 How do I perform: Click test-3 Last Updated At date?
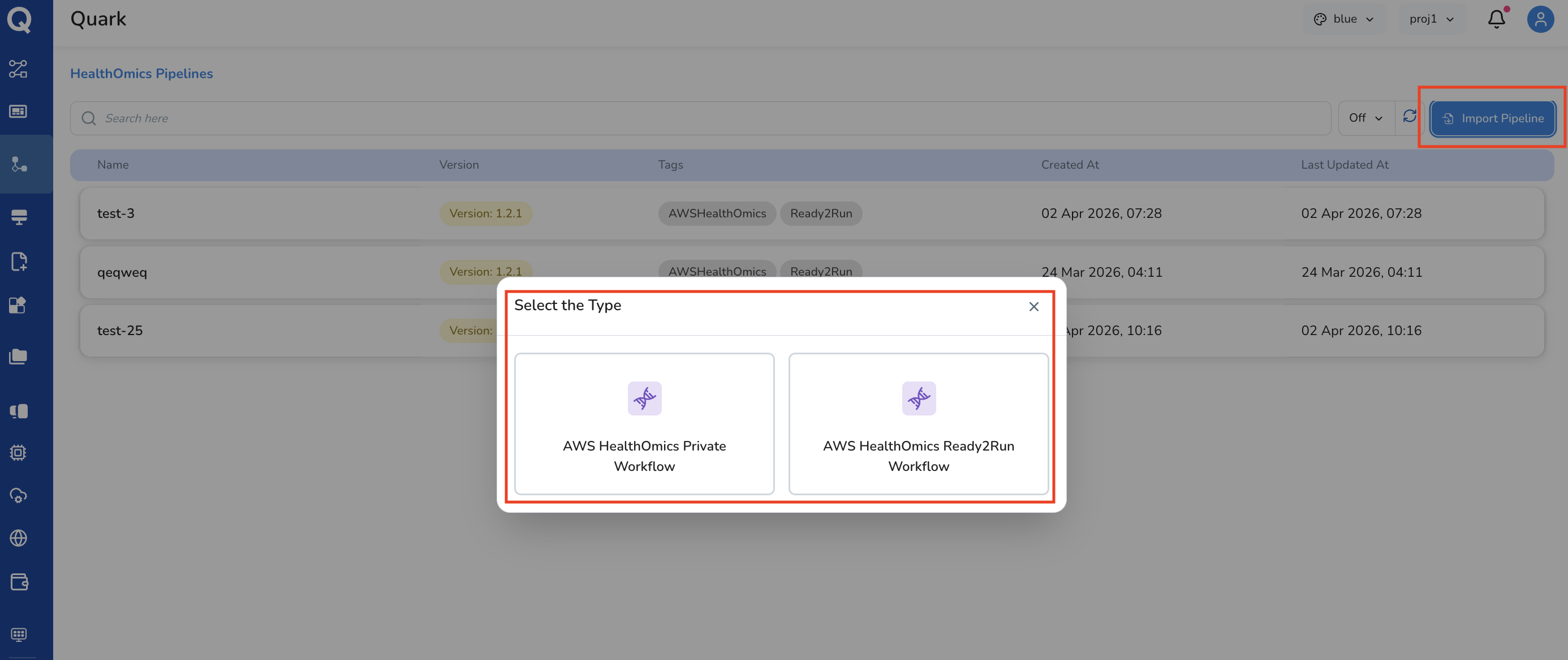coord(1361,214)
